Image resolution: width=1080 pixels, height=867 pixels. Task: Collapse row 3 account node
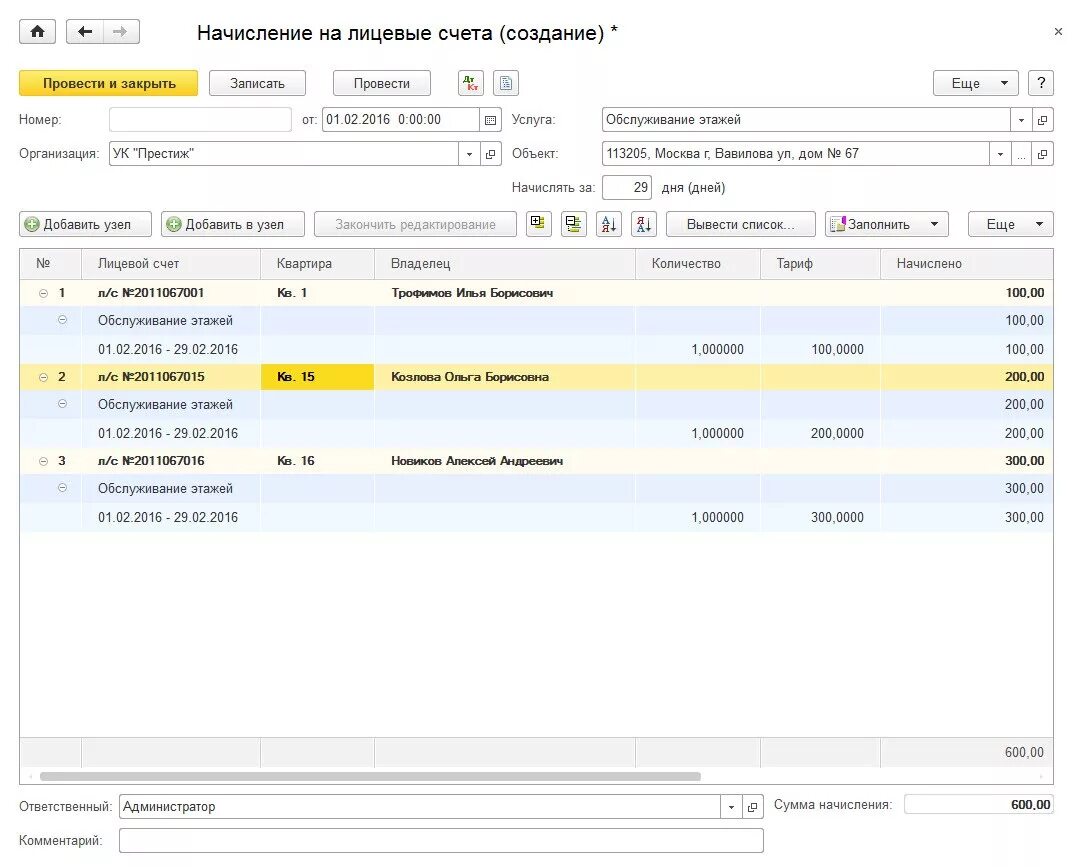pos(43,461)
